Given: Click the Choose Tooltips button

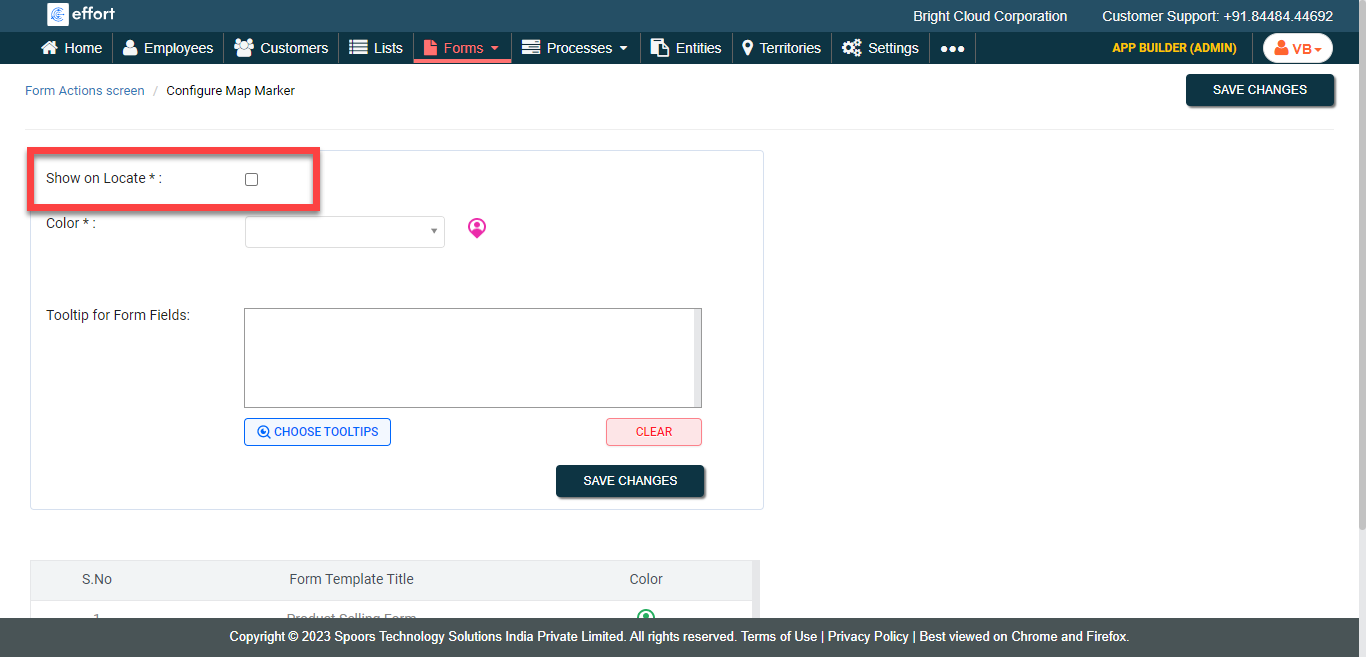Looking at the screenshot, I should [317, 432].
